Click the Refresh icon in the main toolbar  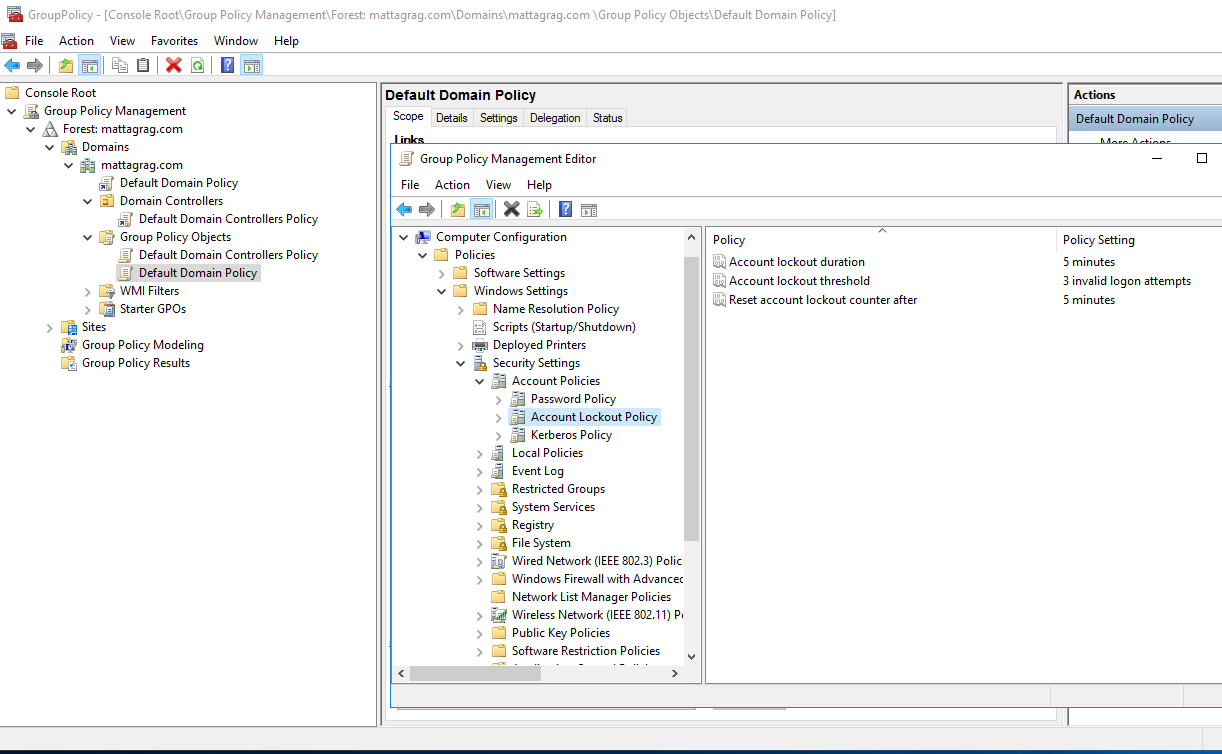click(x=198, y=64)
